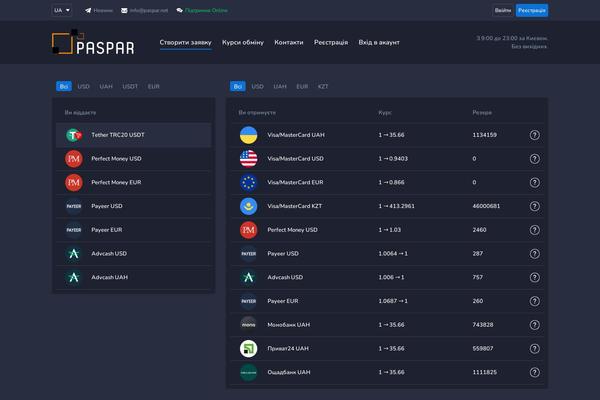The image size is (600, 400).
Task: Open help for Advcash USD receive row
Action: point(535,278)
